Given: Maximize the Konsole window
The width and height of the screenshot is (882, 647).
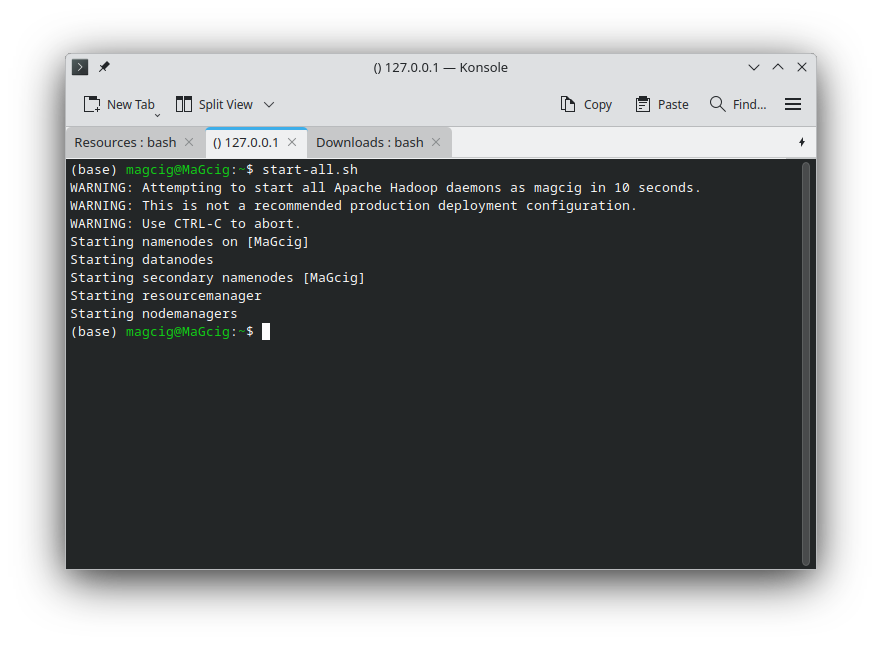Looking at the screenshot, I should coord(778,68).
